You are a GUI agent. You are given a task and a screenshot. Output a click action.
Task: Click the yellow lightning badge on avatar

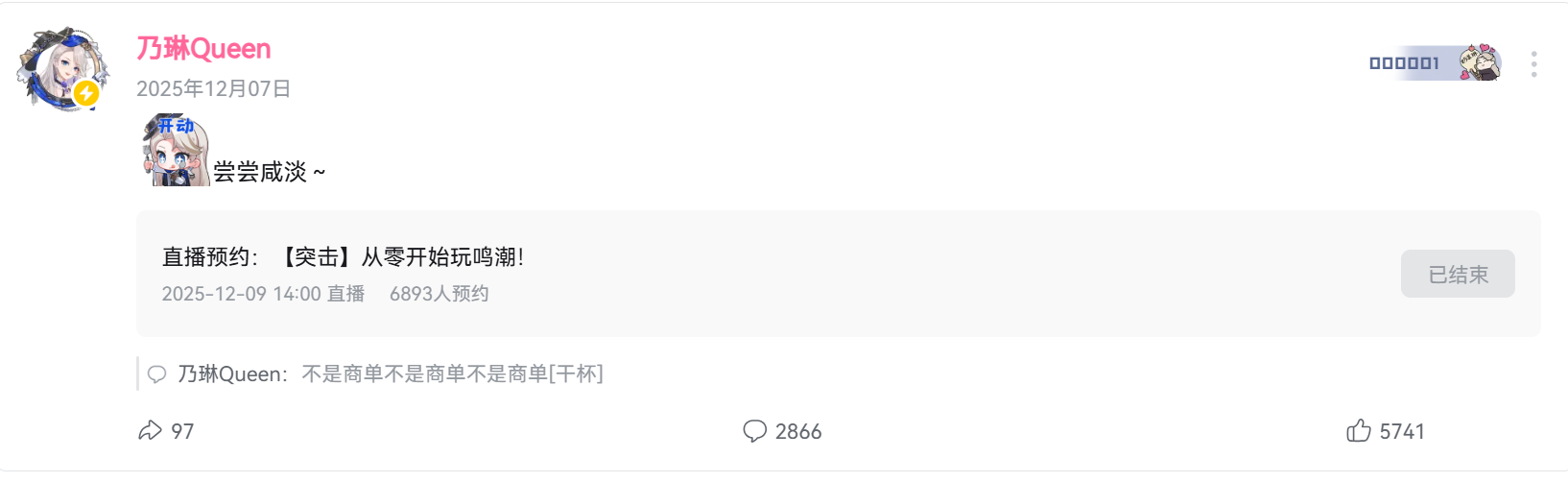pos(87,93)
